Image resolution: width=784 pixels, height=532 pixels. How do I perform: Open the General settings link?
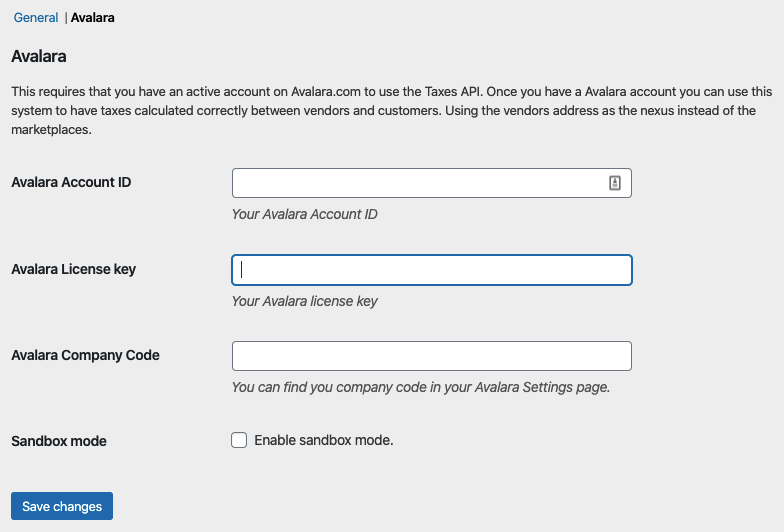click(36, 18)
